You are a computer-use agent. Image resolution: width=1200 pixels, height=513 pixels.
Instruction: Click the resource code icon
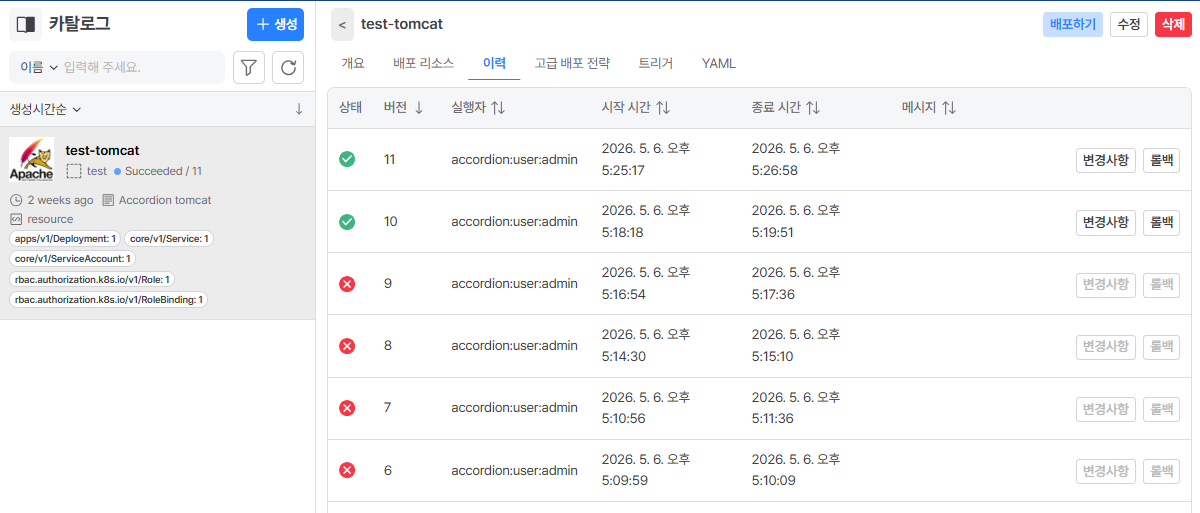point(16,219)
